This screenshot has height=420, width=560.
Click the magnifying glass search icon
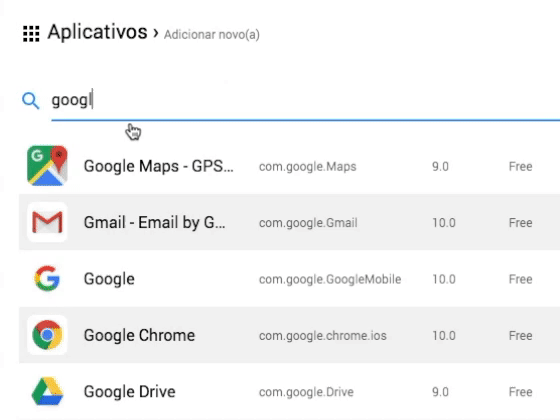tap(30, 101)
